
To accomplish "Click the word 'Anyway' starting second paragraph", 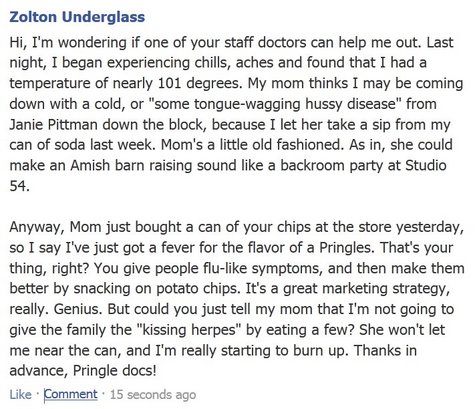I will pos(37,227).
